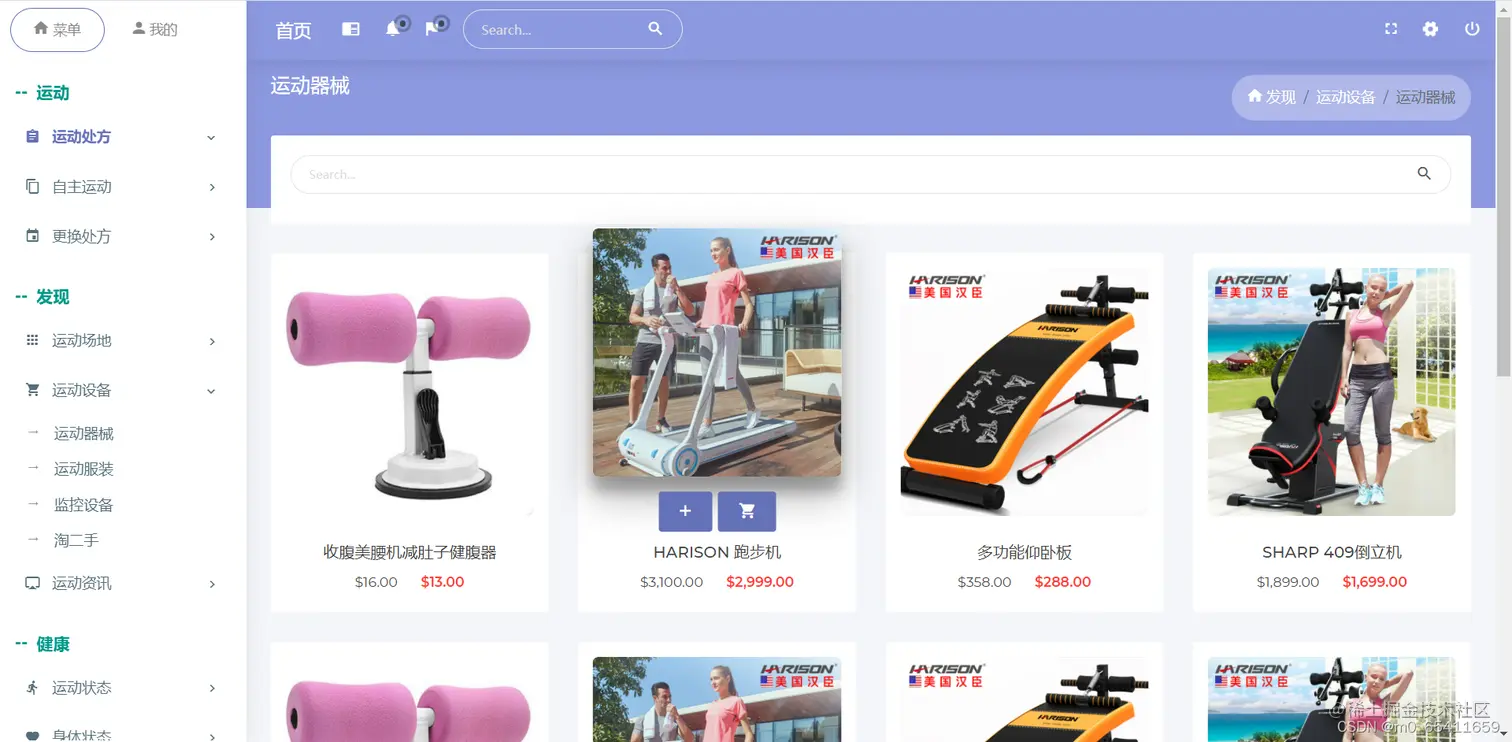Open the SHARP 409倒立机 product title

pos(1332,552)
